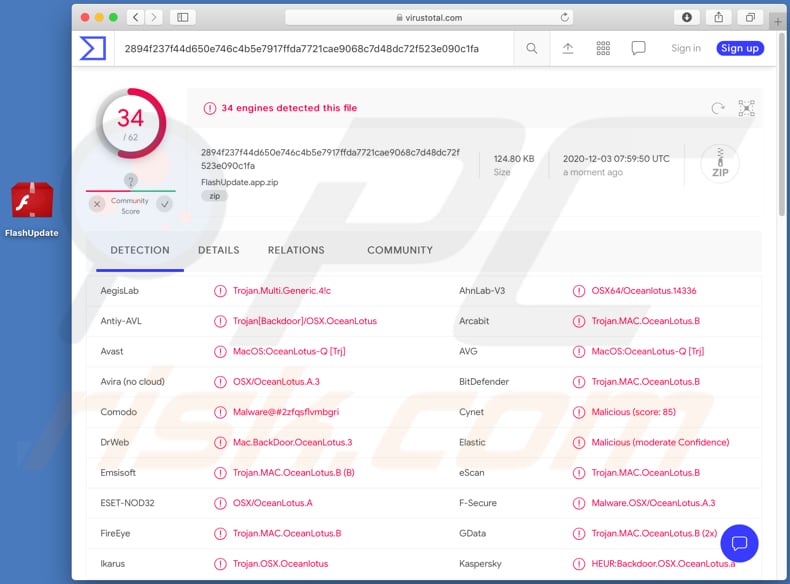Click the Safari address bar
The width and height of the screenshot is (790, 584).
pos(429,18)
